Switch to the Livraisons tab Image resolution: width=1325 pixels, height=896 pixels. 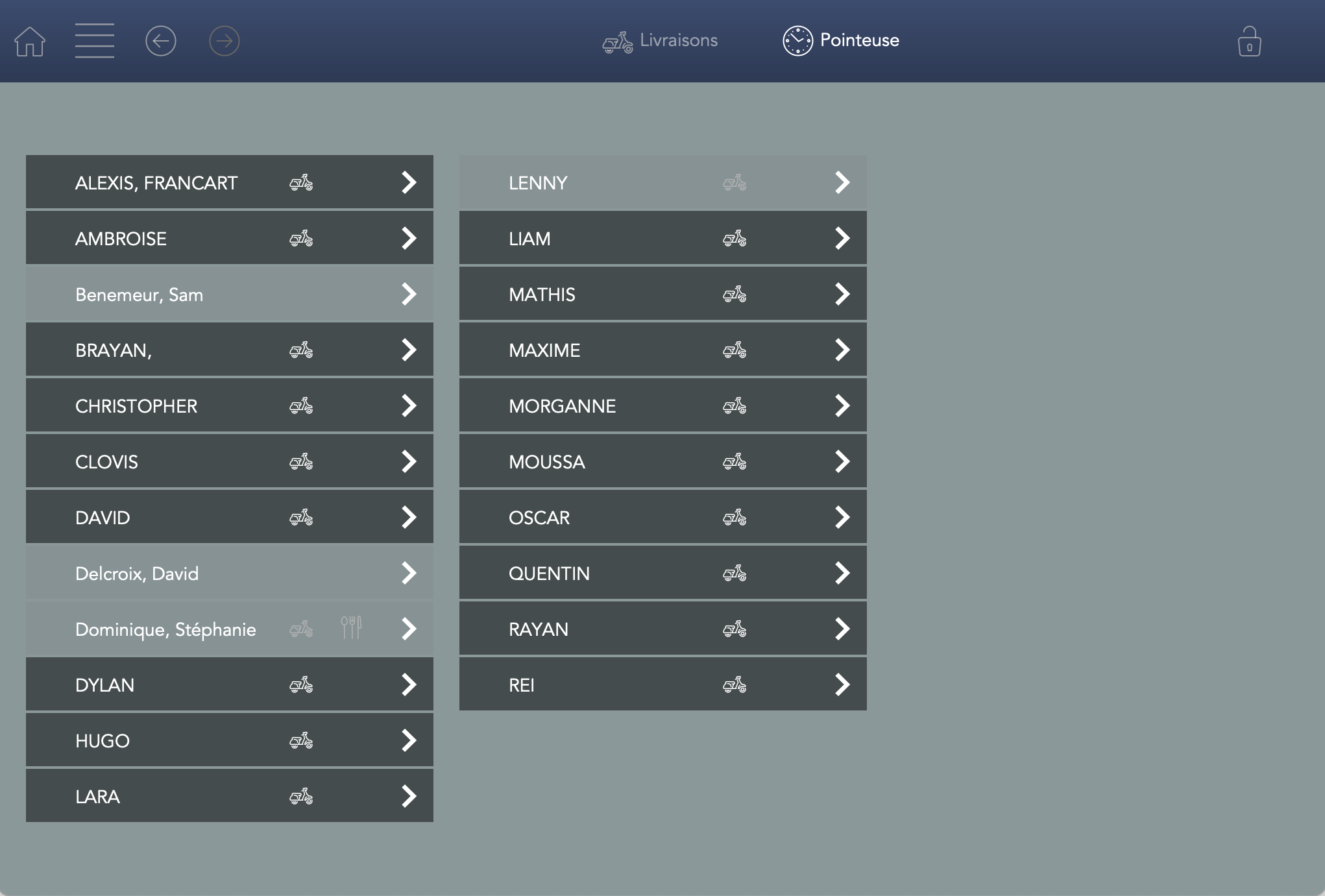point(661,41)
